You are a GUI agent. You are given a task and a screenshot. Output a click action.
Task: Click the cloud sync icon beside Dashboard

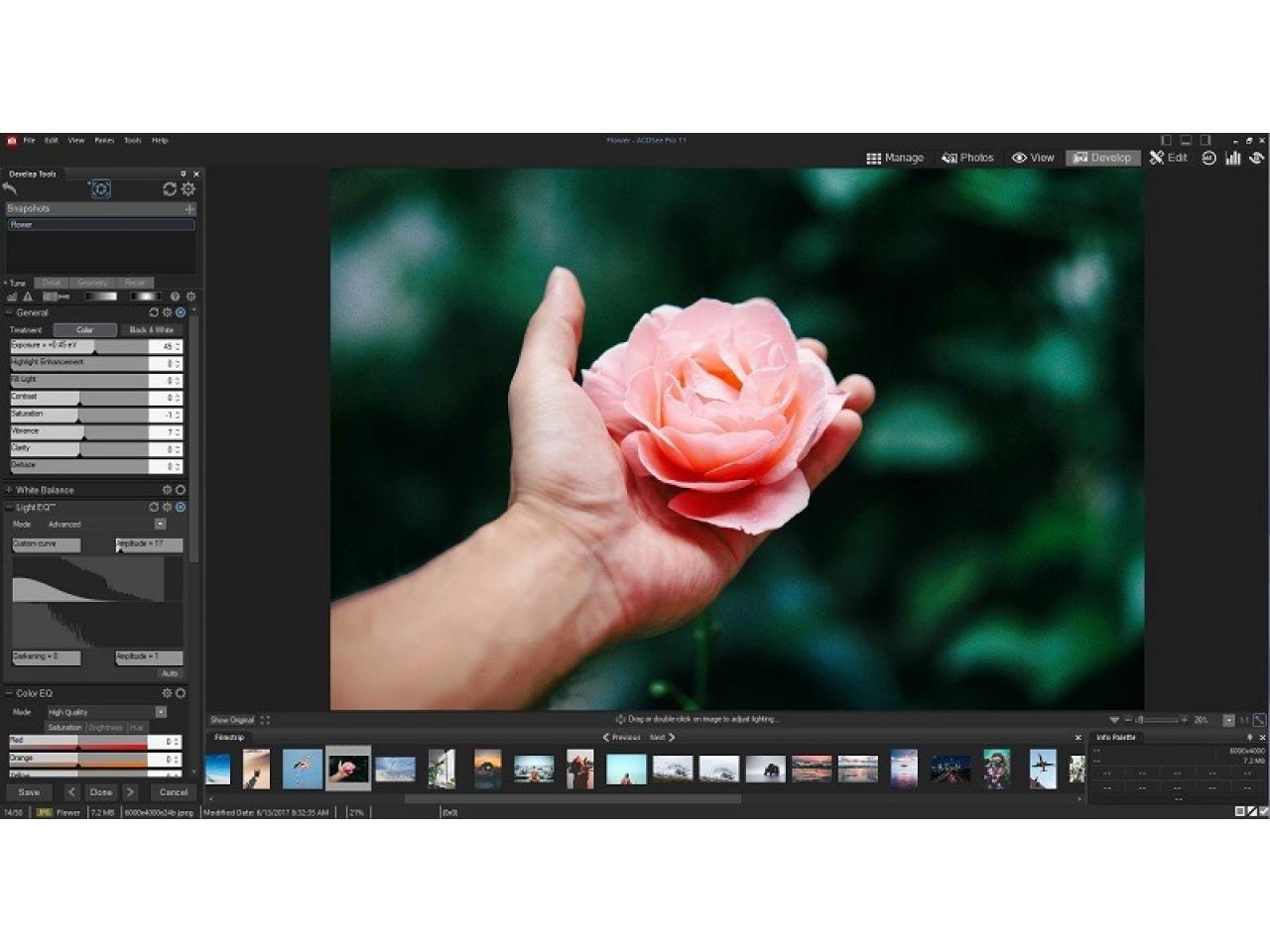(x=1257, y=158)
